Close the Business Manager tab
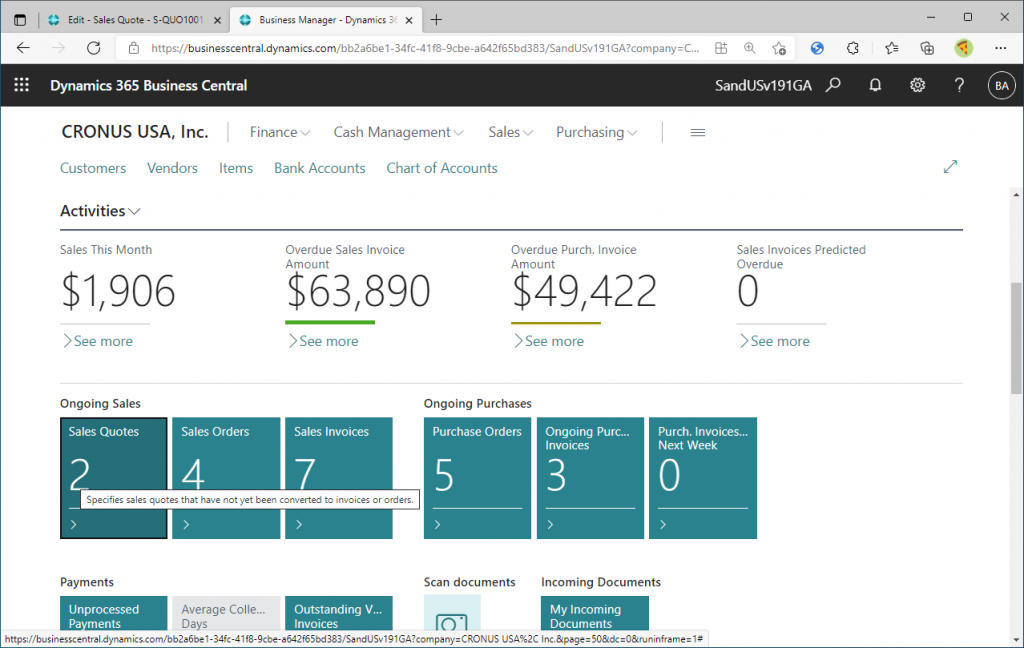The height and width of the screenshot is (648, 1024). pos(409,20)
